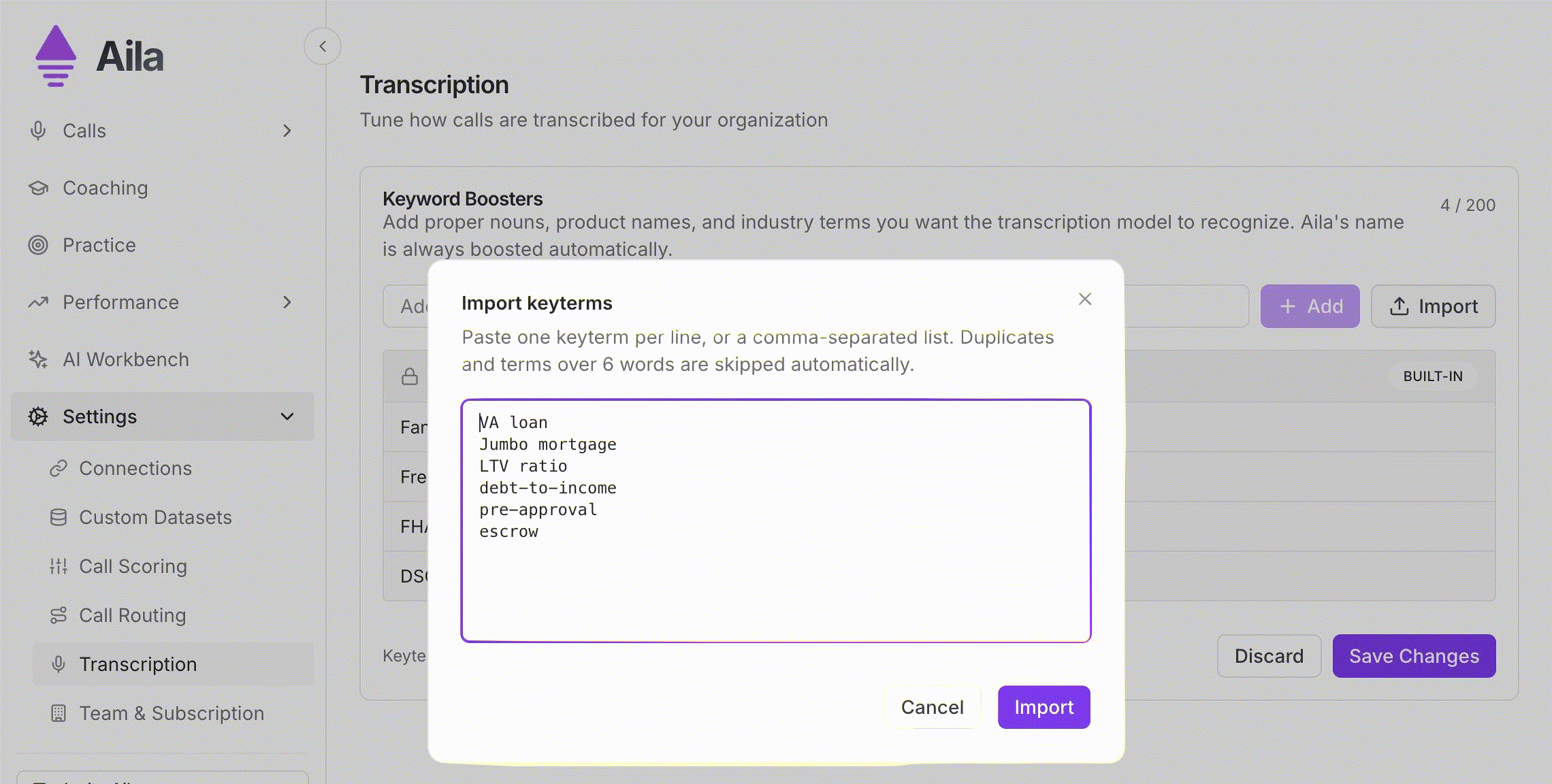The width and height of the screenshot is (1552, 784).
Task: Click the Import button next to Add
Action: click(1433, 306)
